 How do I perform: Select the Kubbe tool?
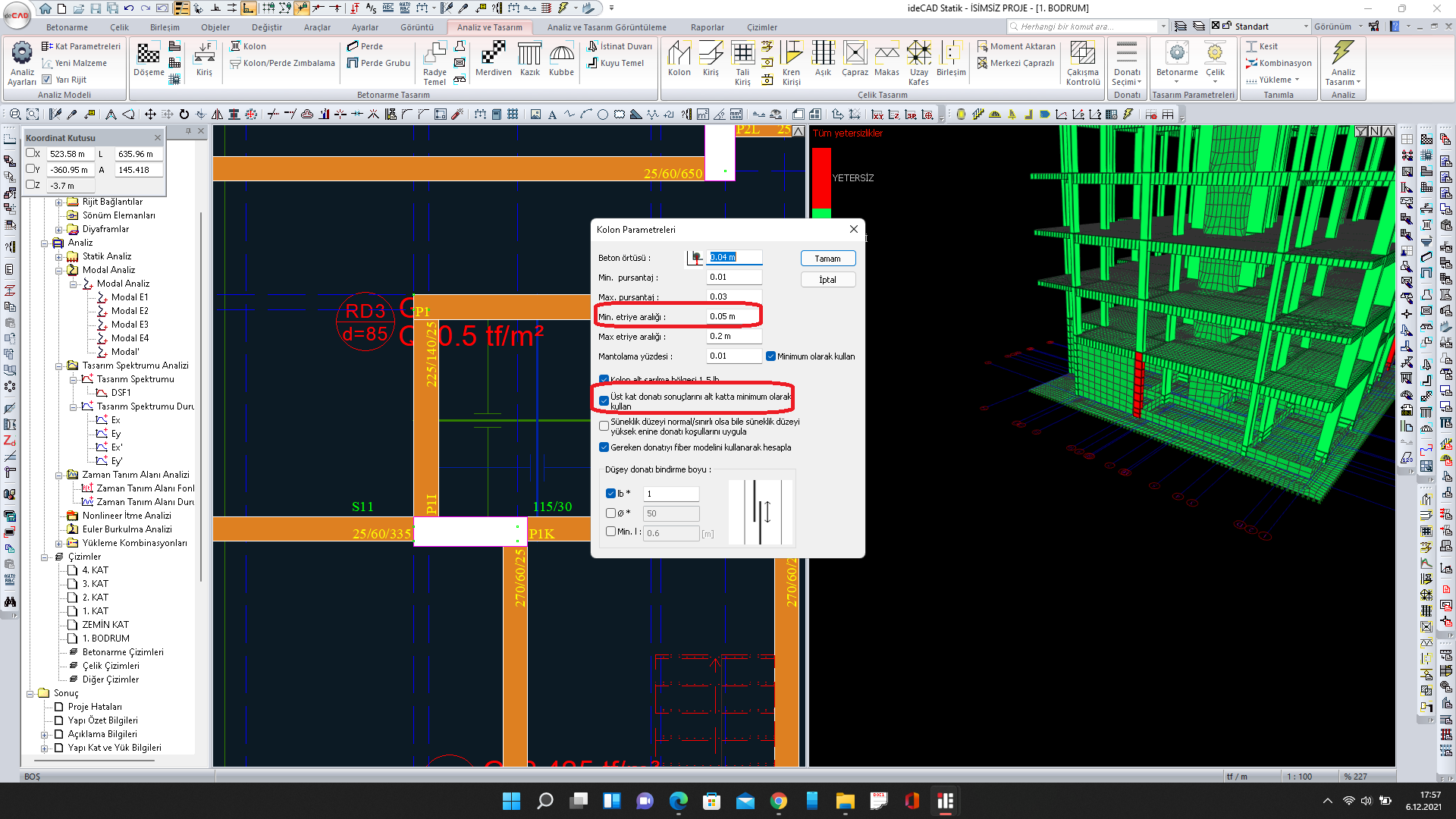[561, 59]
